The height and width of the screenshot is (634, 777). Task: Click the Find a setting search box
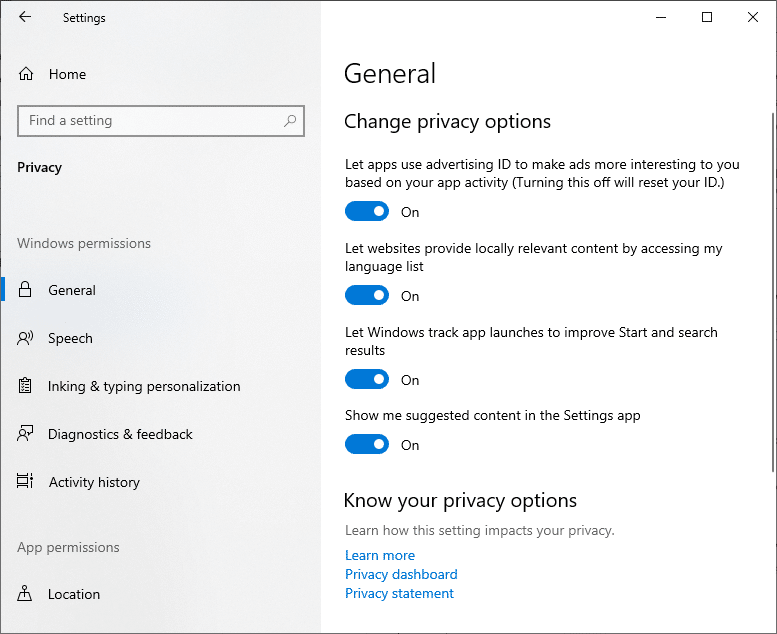[x=150, y=121]
